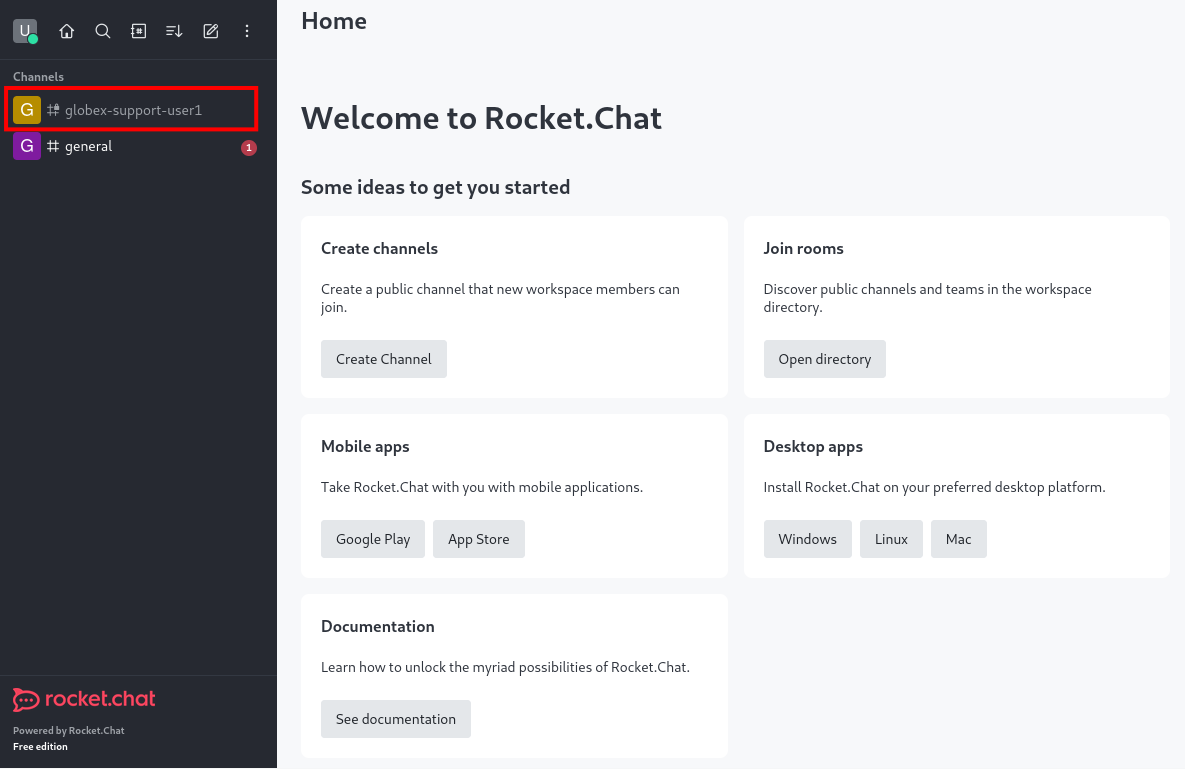Click the Home page title
This screenshot has height=769, width=1185.
tap(334, 21)
